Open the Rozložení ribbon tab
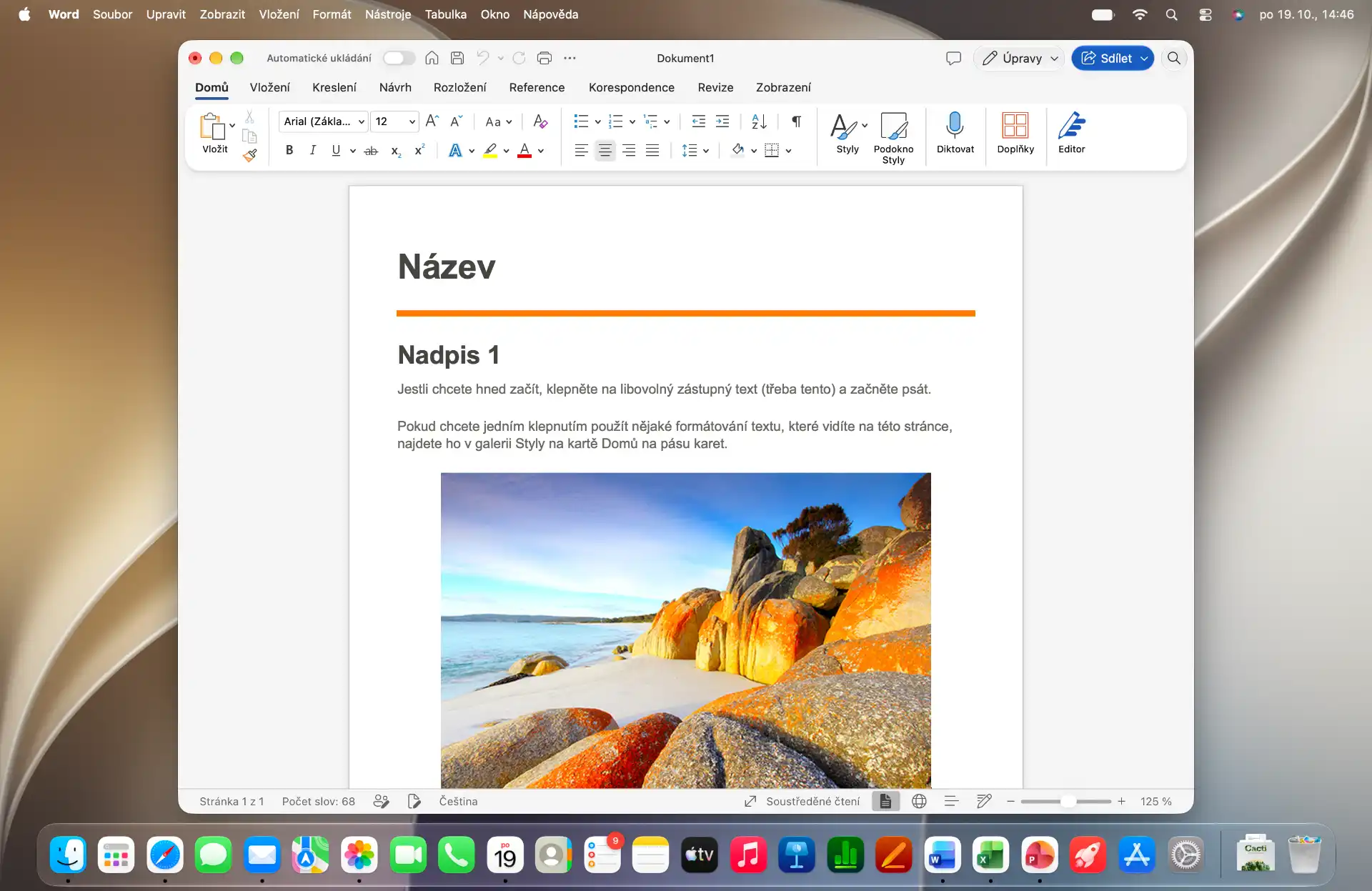Screen dimensions: 1372x891 coord(459,87)
